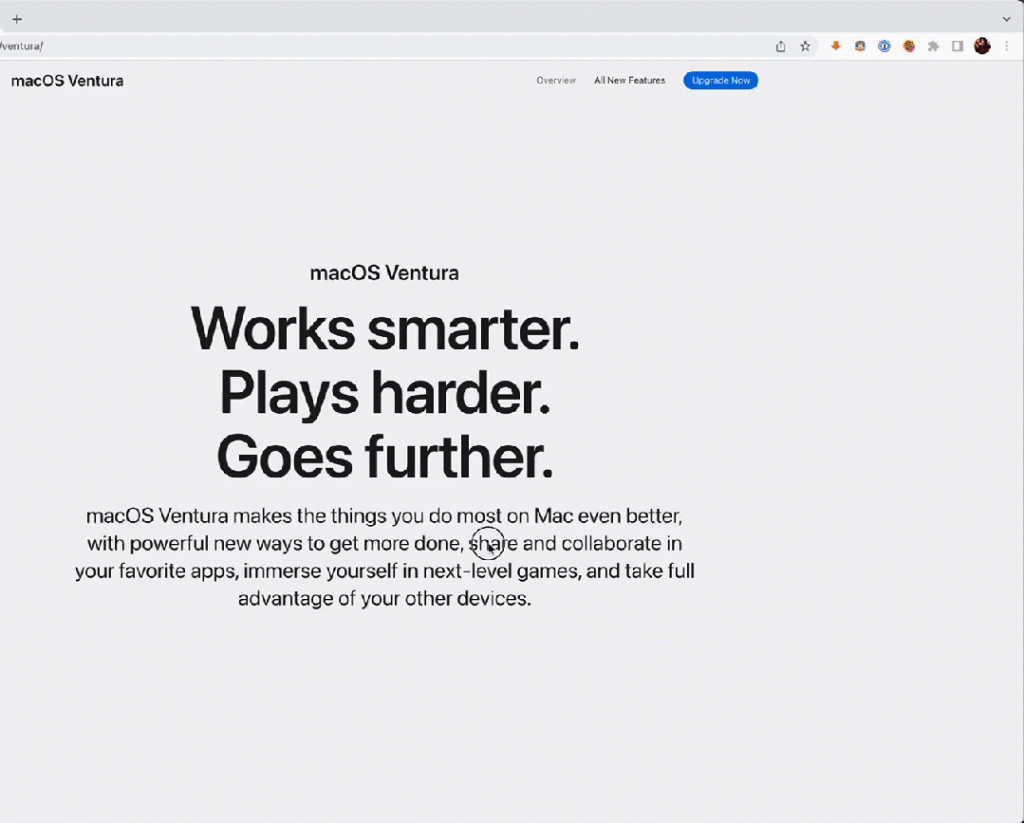
Task: Click the Upgrade Now button
Action: (x=720, y=80)
